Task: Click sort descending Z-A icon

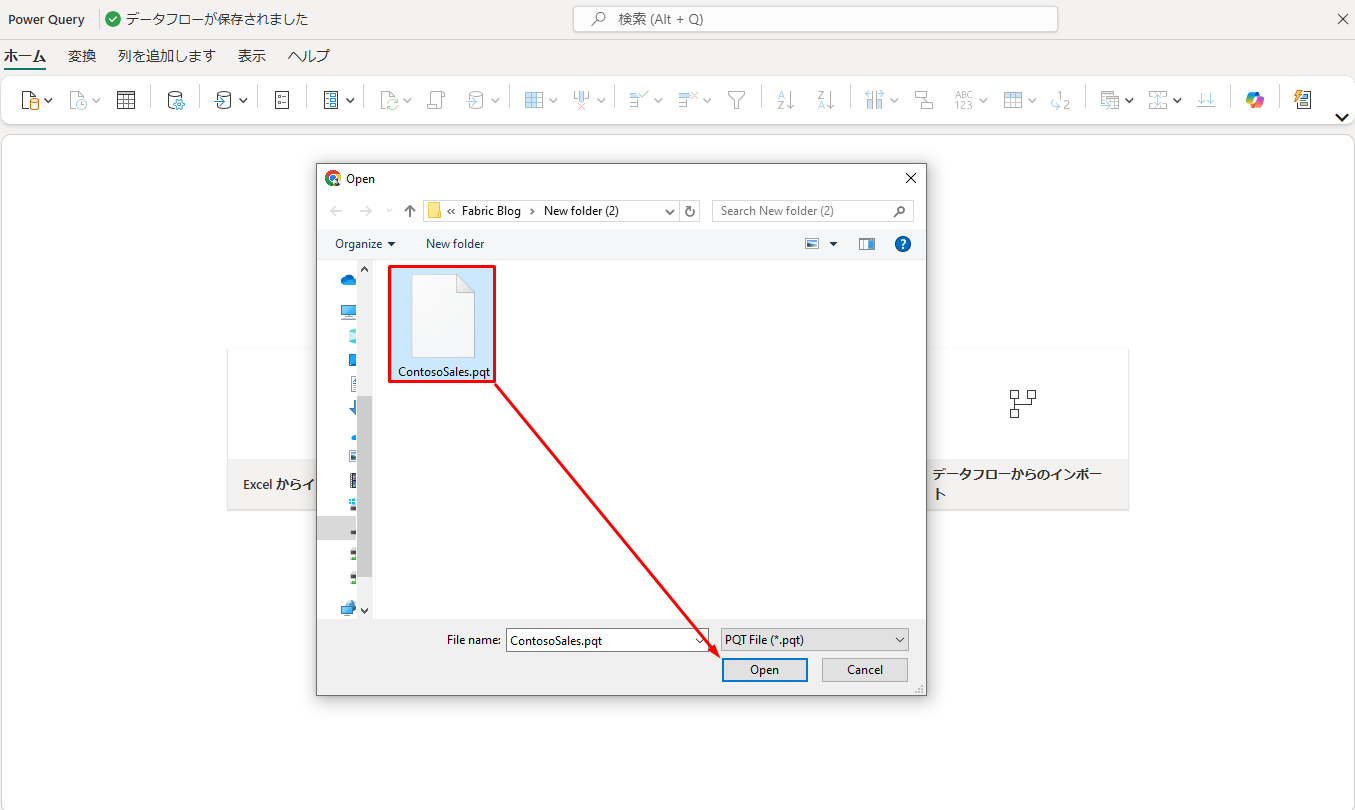Action: coord(825,100)
